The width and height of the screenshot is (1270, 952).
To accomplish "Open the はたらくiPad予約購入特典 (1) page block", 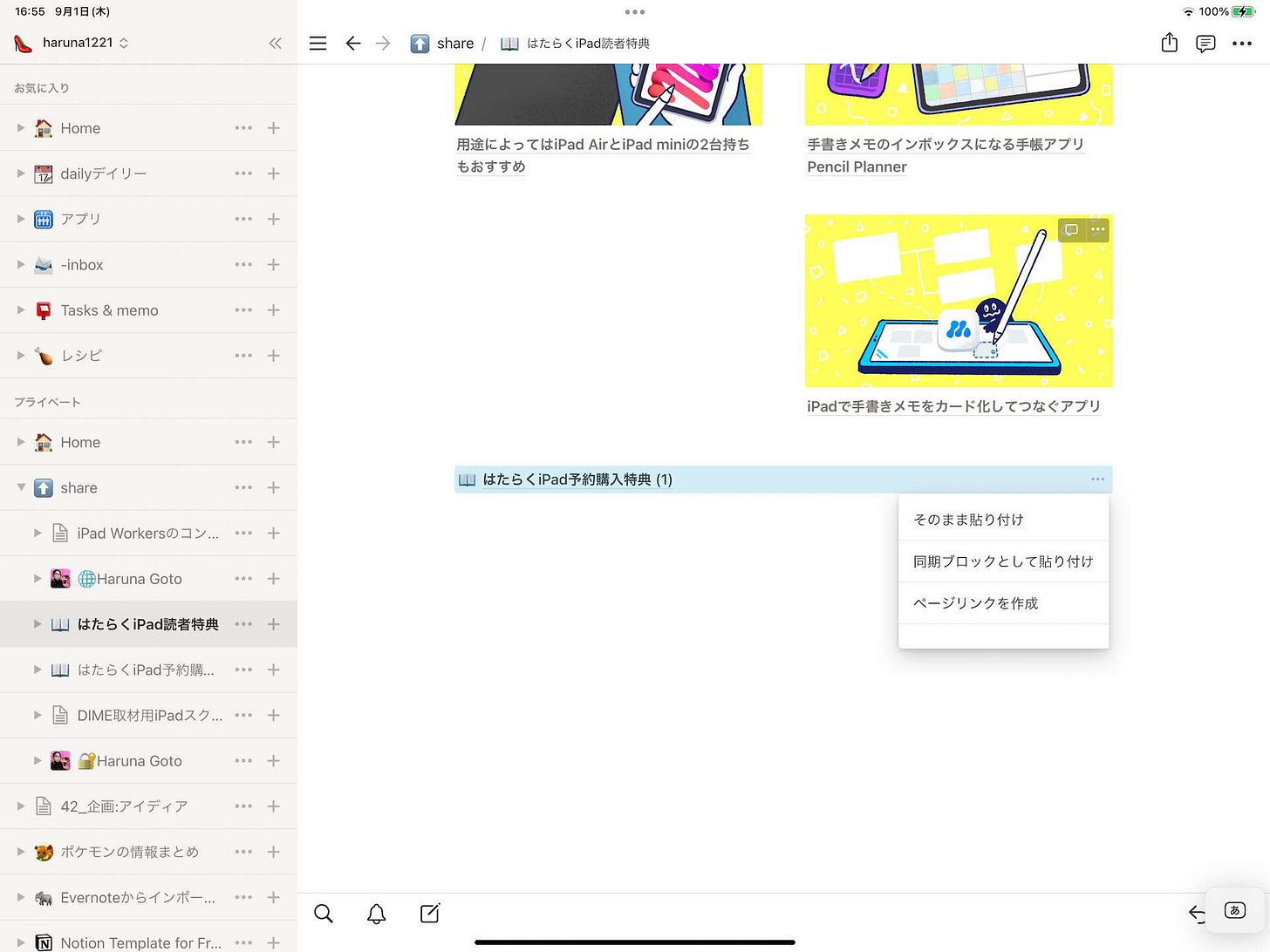I will click(x=783, y=479).
